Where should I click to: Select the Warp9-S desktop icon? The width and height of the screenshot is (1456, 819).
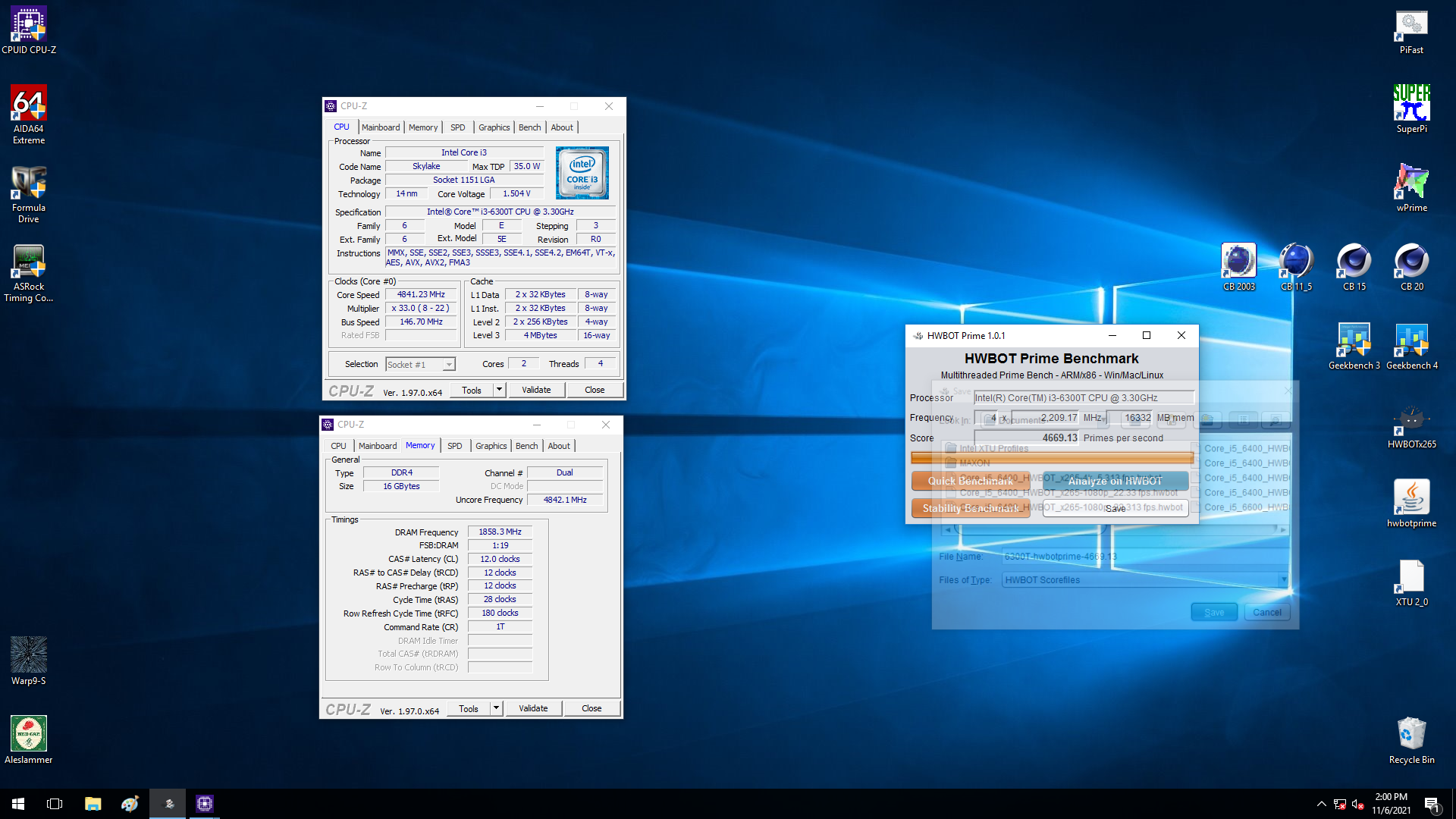[x=29, y=661]
